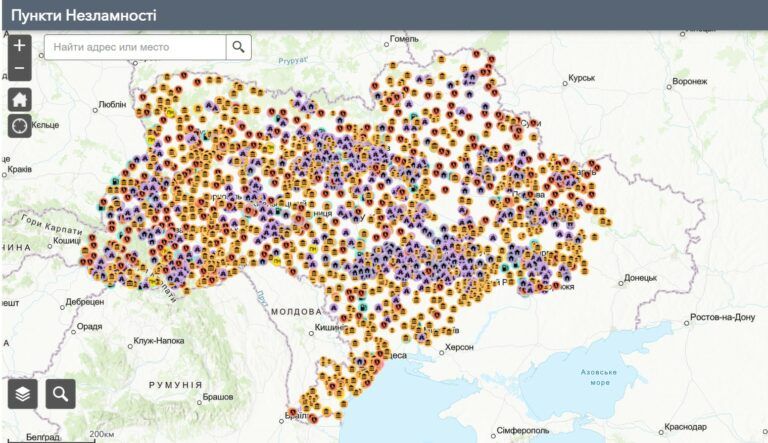Click the Гомель city label
This screenshot has width=768, height=443.
[404, 39]
